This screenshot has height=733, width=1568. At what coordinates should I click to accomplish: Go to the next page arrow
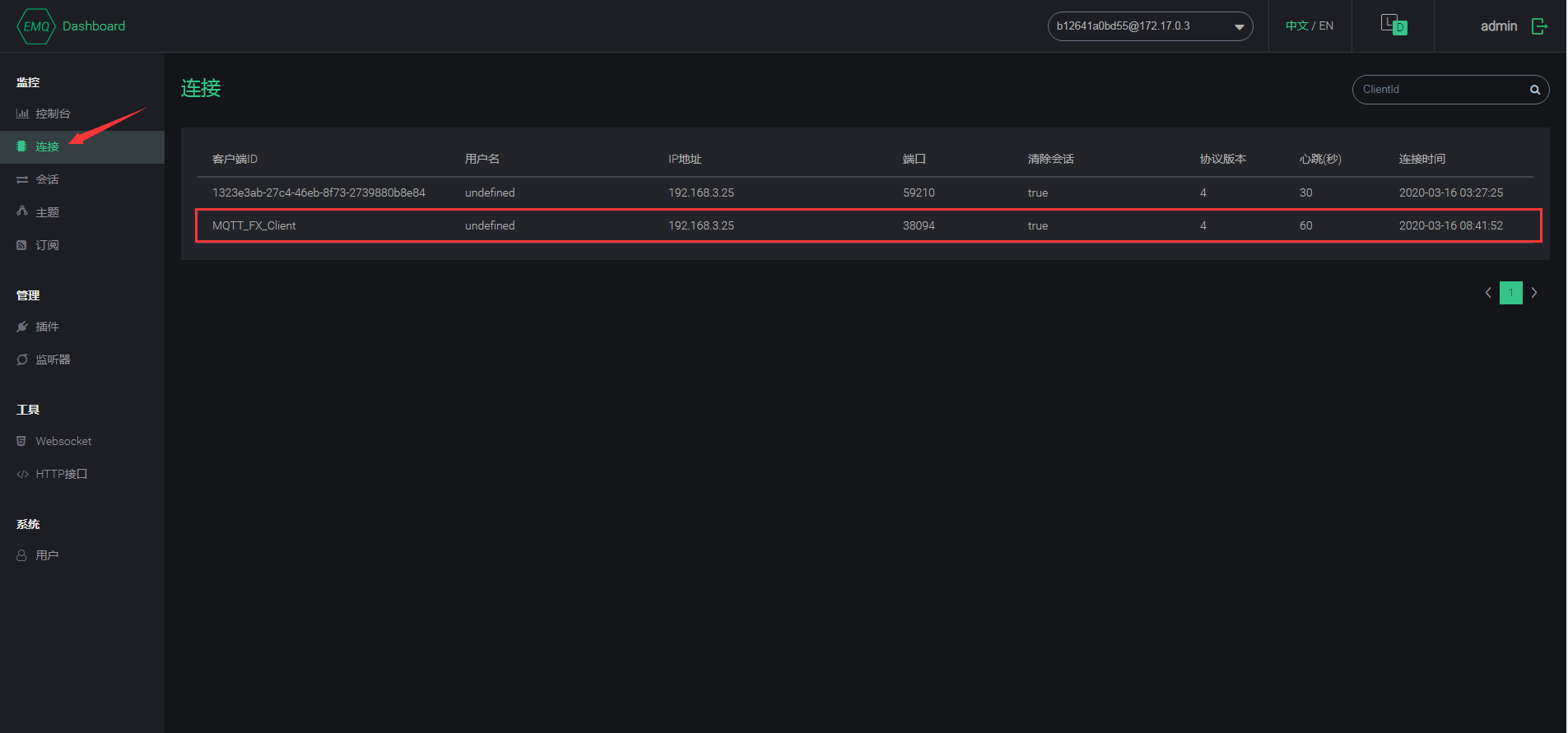[x=1533, y=293]
